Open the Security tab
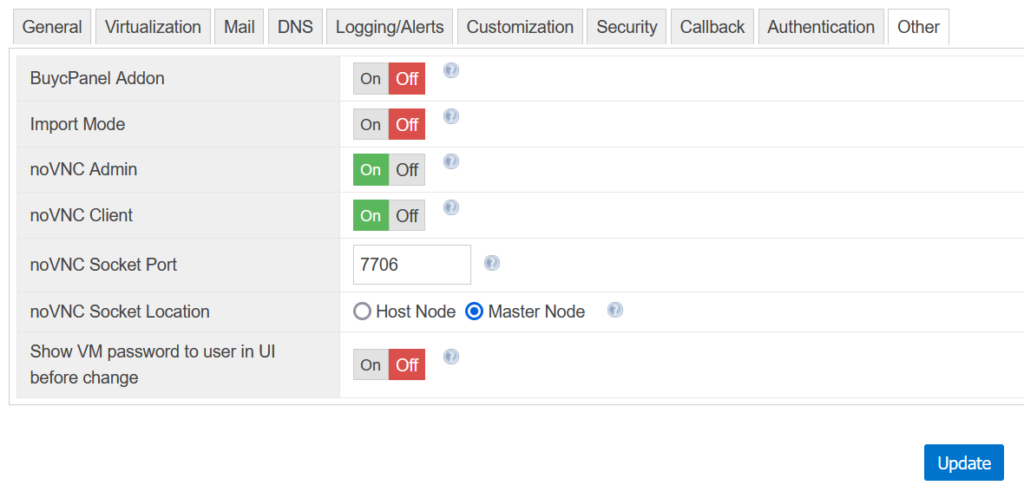The width and height of the screenshot is (1024, 492). click(x=626, y=27)
